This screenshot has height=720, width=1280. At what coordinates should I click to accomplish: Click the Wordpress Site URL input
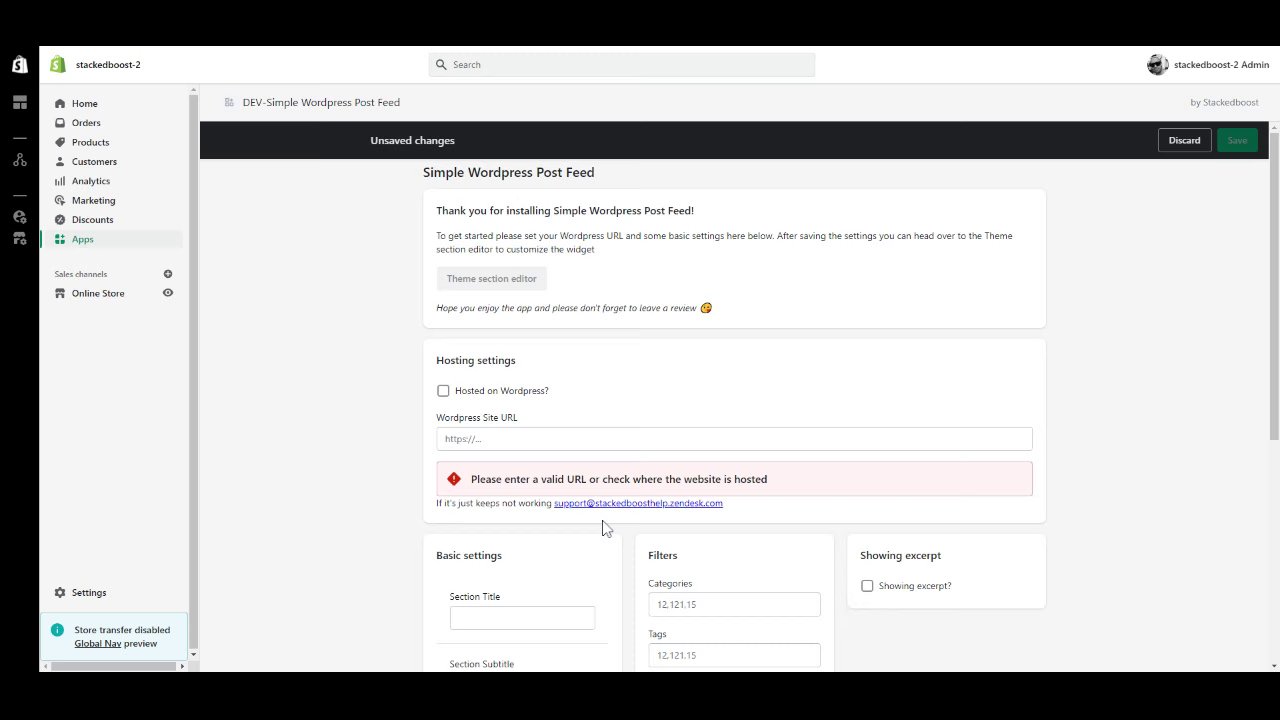734,439
